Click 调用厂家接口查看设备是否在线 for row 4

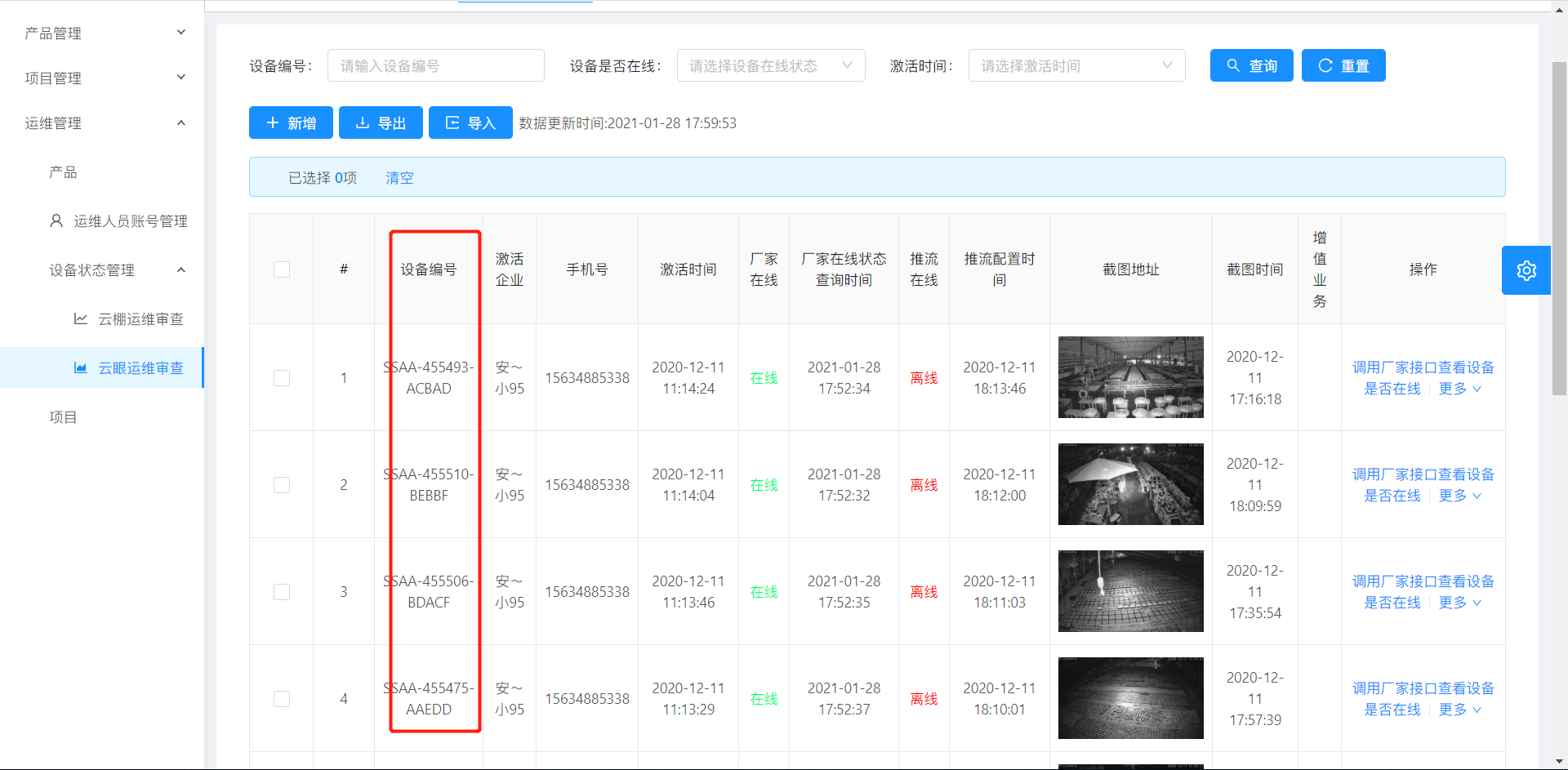pos(1423,699)
